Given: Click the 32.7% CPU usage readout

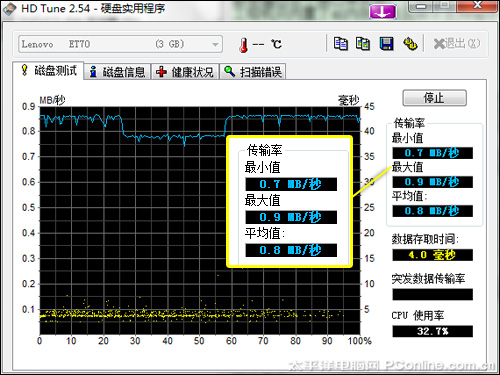Looking at the screenshot, I should (x=432, y=331).
